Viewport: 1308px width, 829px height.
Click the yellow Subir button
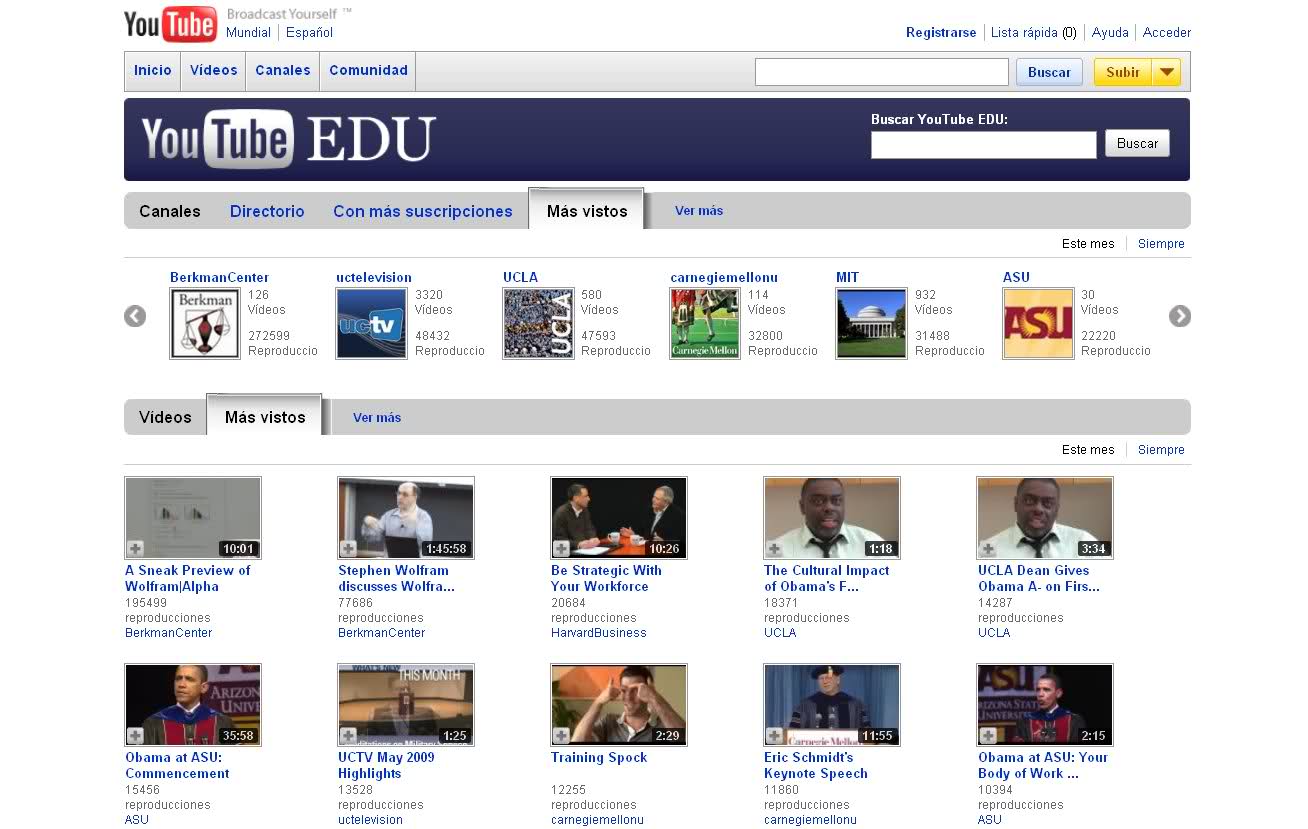click(x=1123, y=72)
